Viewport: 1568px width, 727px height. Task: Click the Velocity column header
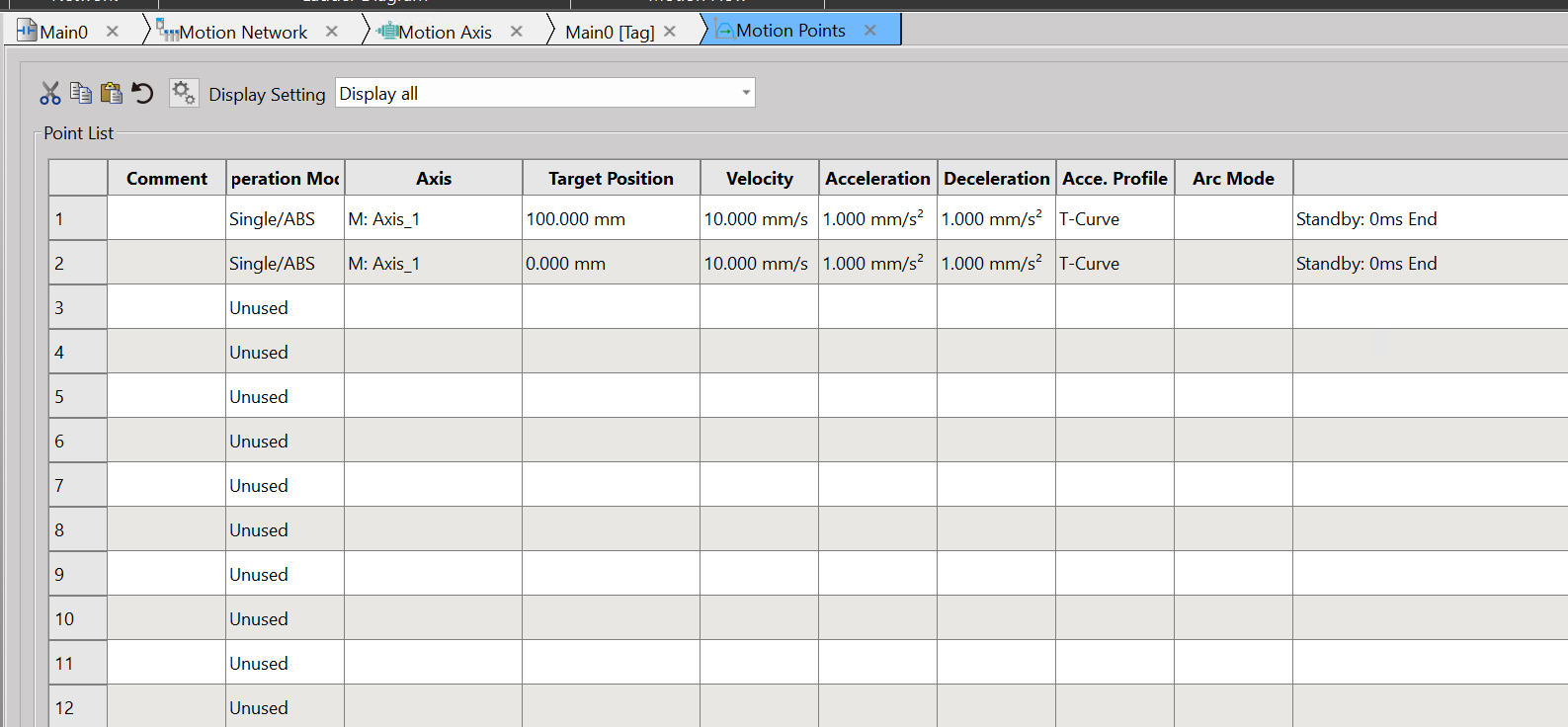tap(759, 178)
